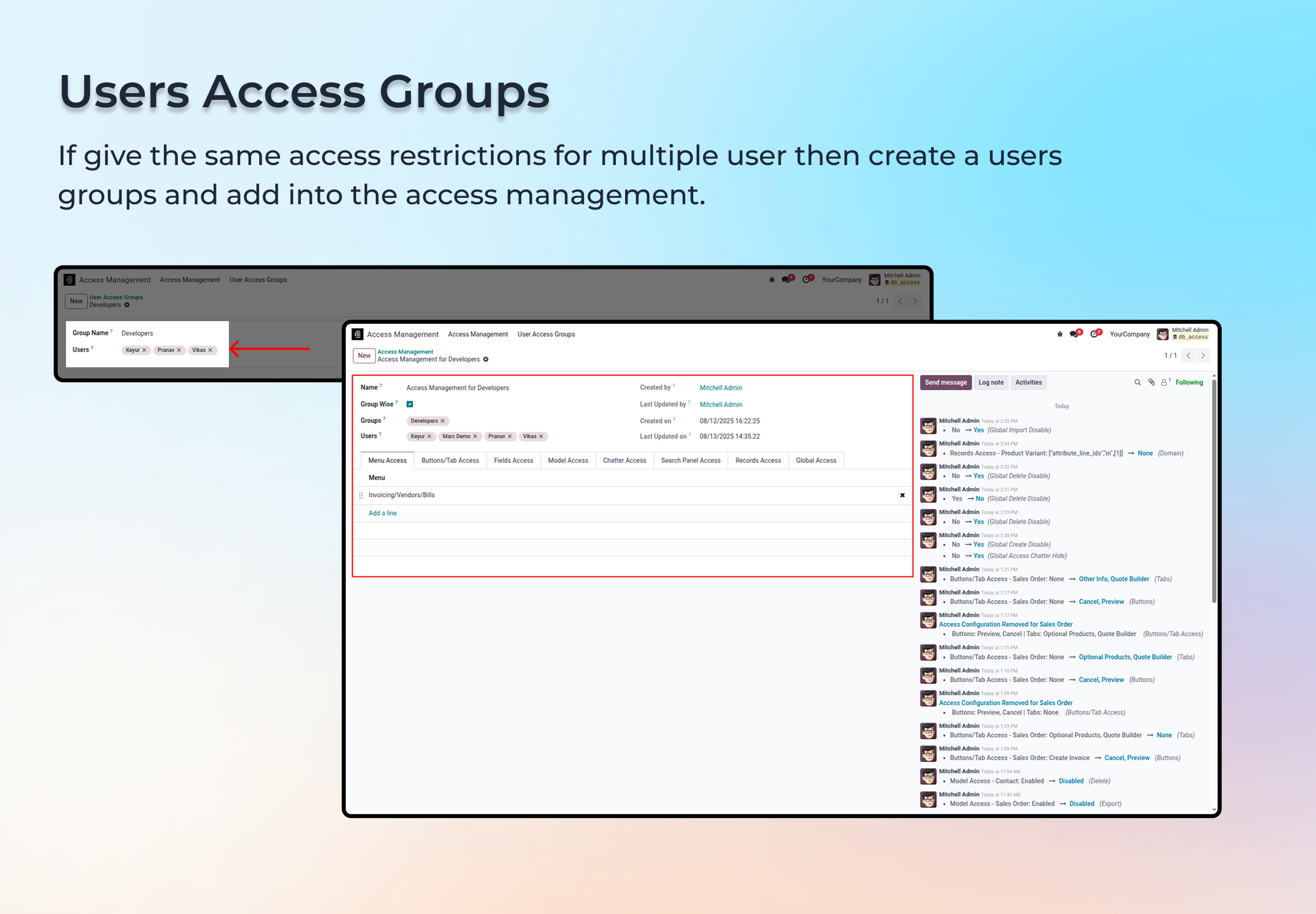Image resolution: width=1316 pixels, height=914 pixels.
Task: Click the search icon in chatter
Action: (x=1138, y=383)
